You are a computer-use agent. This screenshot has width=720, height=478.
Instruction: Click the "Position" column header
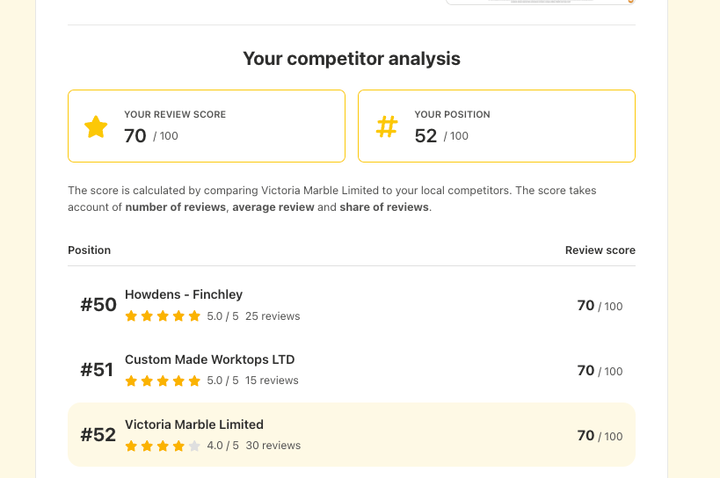point(89,250)
